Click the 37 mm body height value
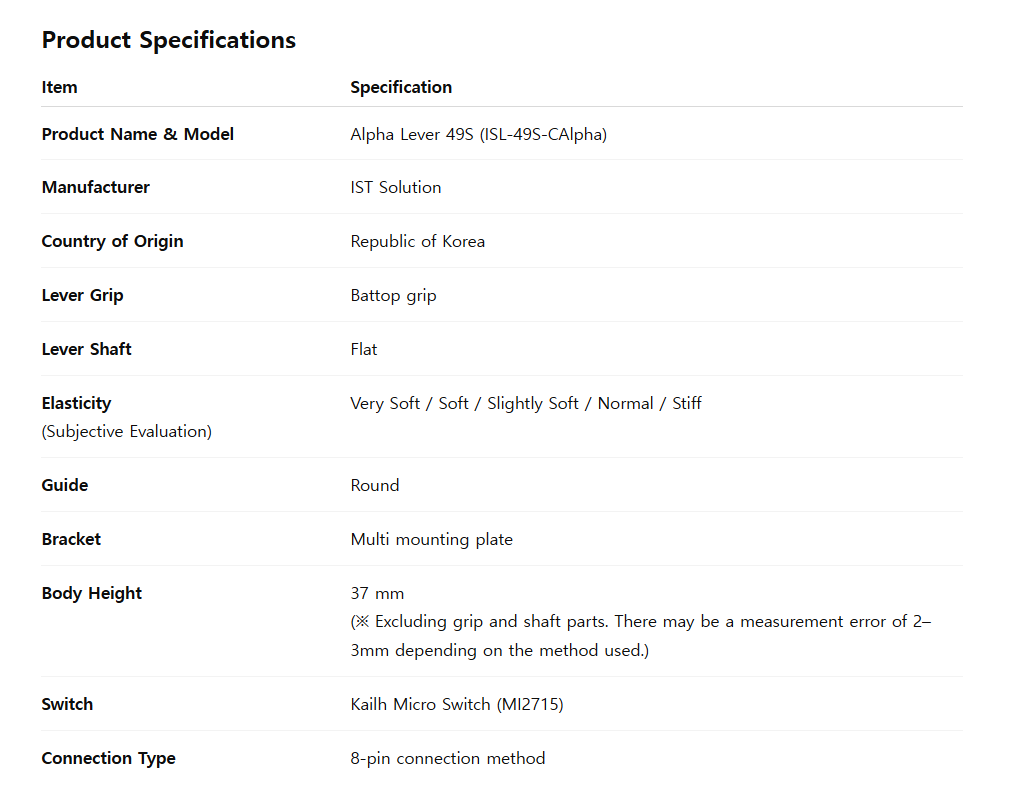The image size is (1013, 807). pyautogui.click(x=377, y=593)
